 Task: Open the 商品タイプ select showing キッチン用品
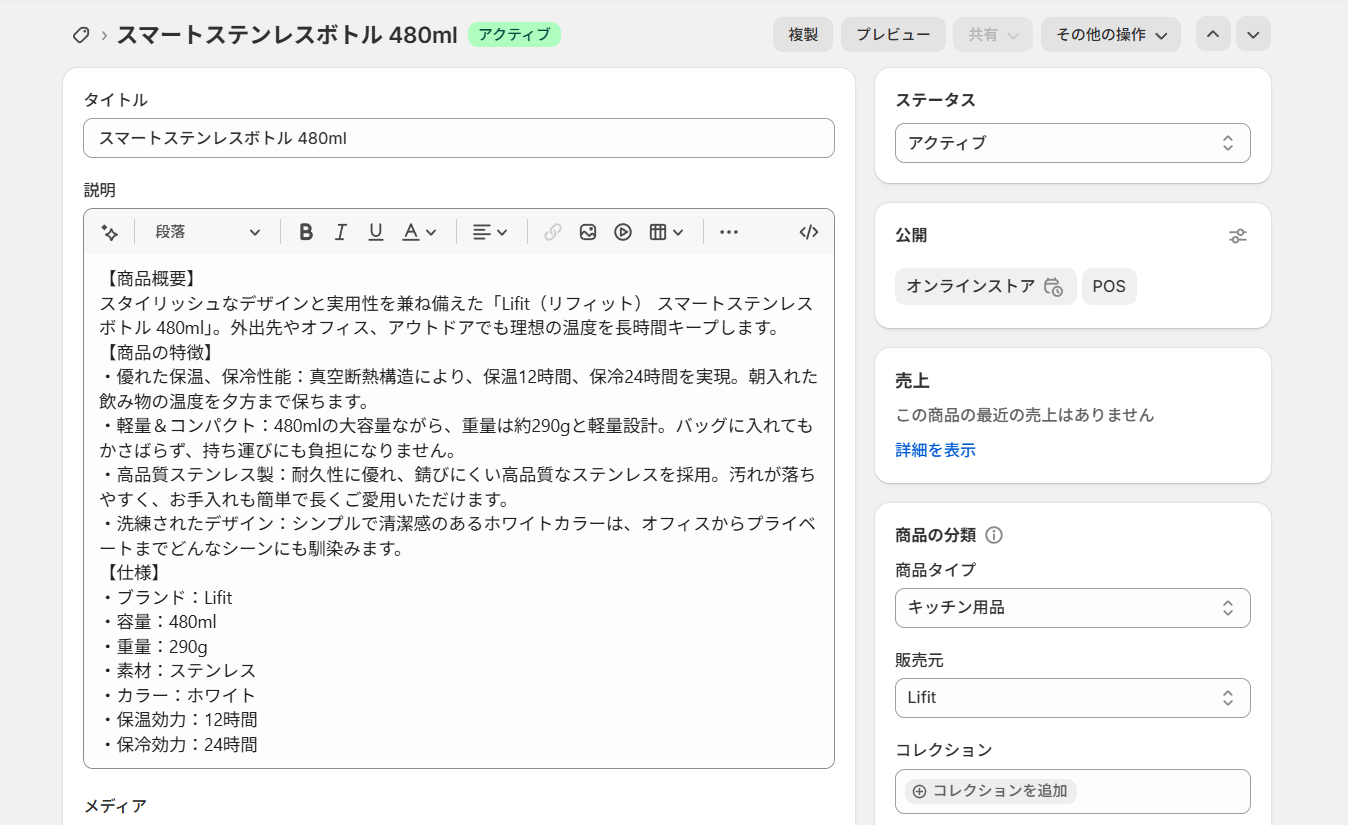[x=1072, y=608]
